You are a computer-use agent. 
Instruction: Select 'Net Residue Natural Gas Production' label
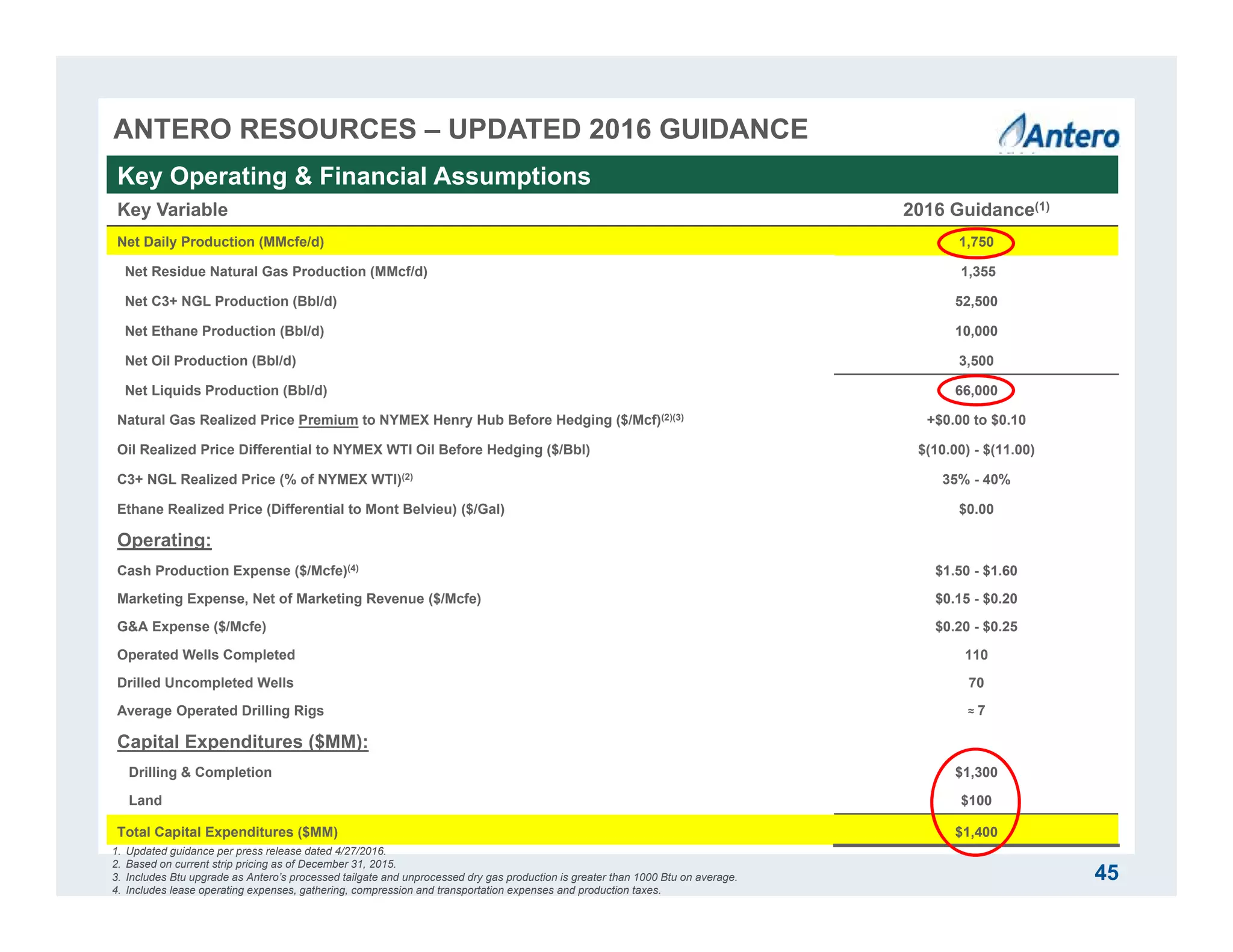[276, 272]
